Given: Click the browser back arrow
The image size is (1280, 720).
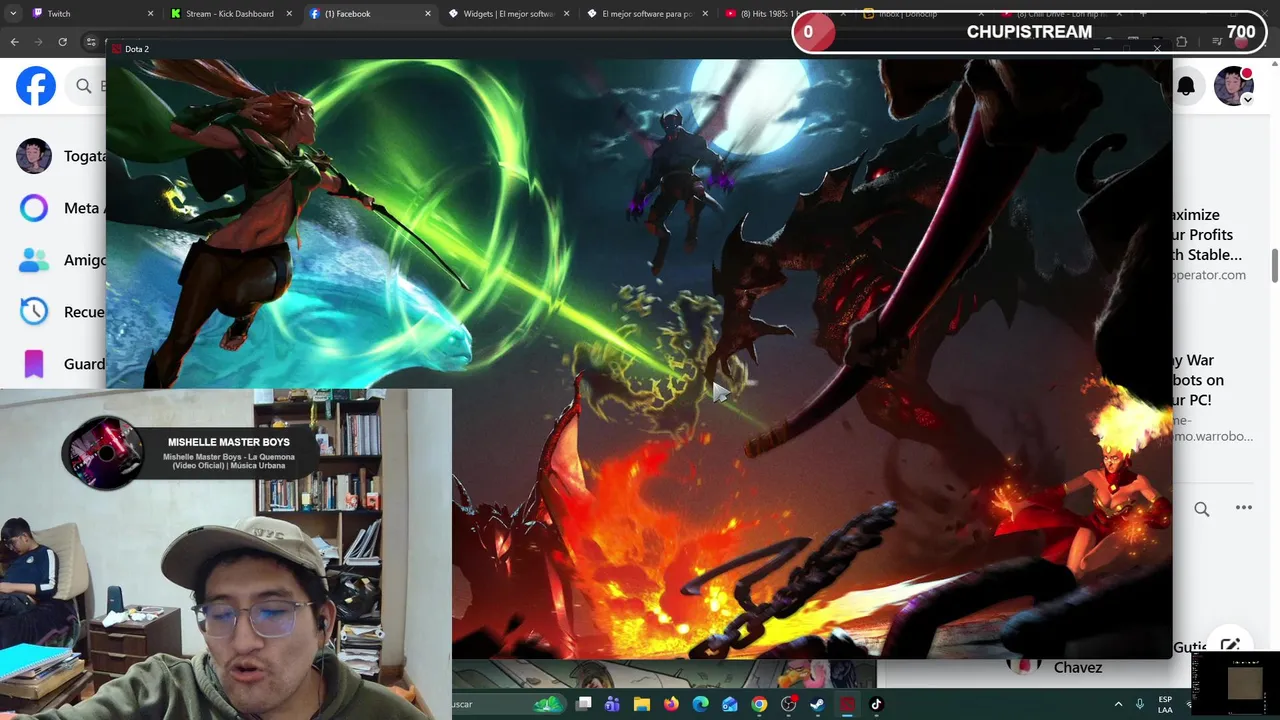Looking at the screenshot, I should click(x=14, y=42).
